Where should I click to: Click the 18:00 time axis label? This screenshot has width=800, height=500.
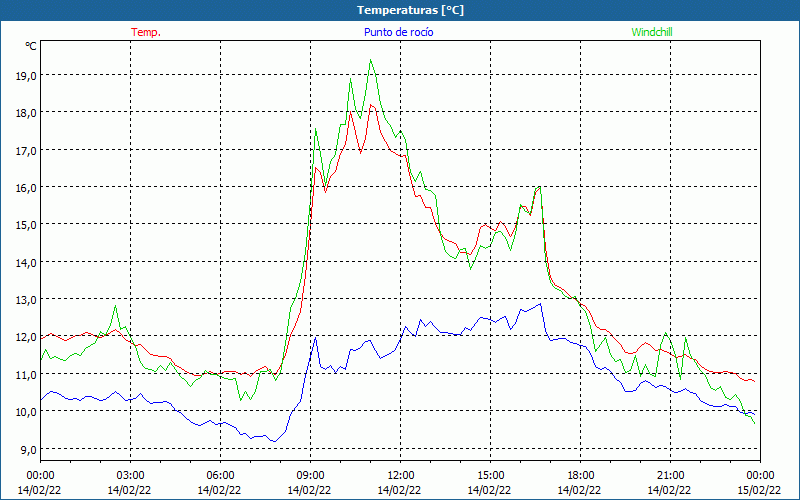click(x=580, y=476)
